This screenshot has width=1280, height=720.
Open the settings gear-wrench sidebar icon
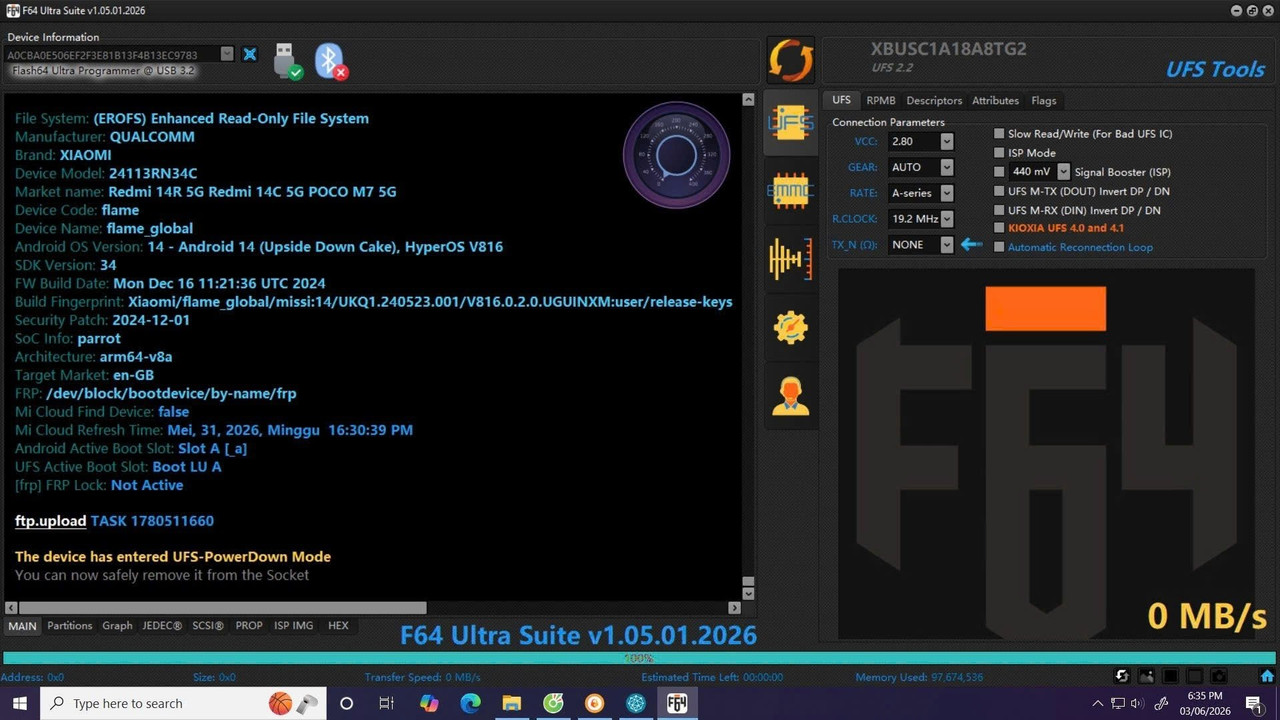click(790, 327)
